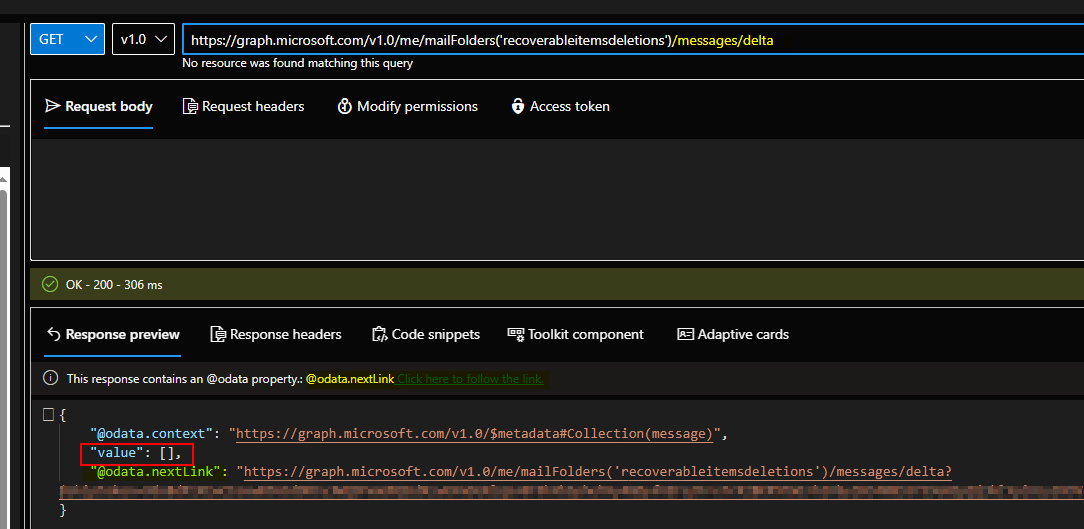This screenshot has height=529, width=1084.
Task: Open the Toolkit component tab
Action: [576, 335]
